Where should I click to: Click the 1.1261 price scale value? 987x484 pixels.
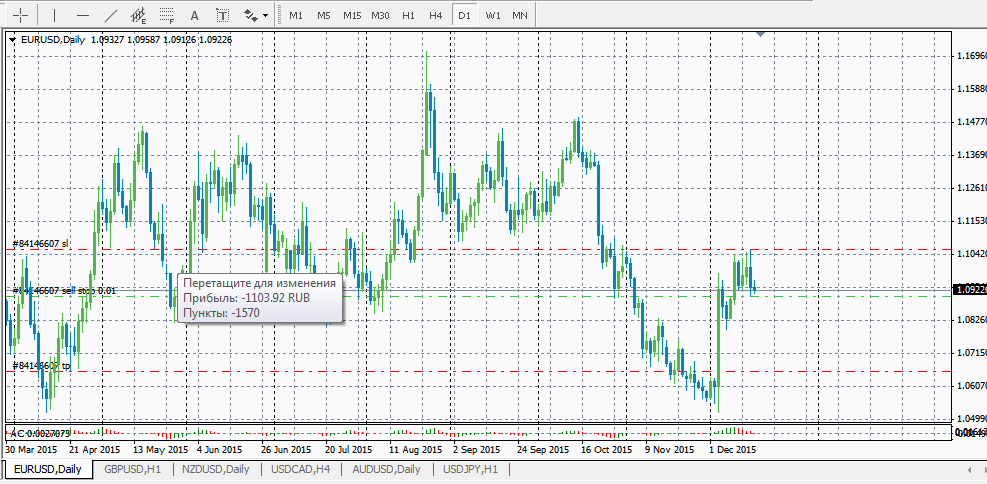[972, 188]
